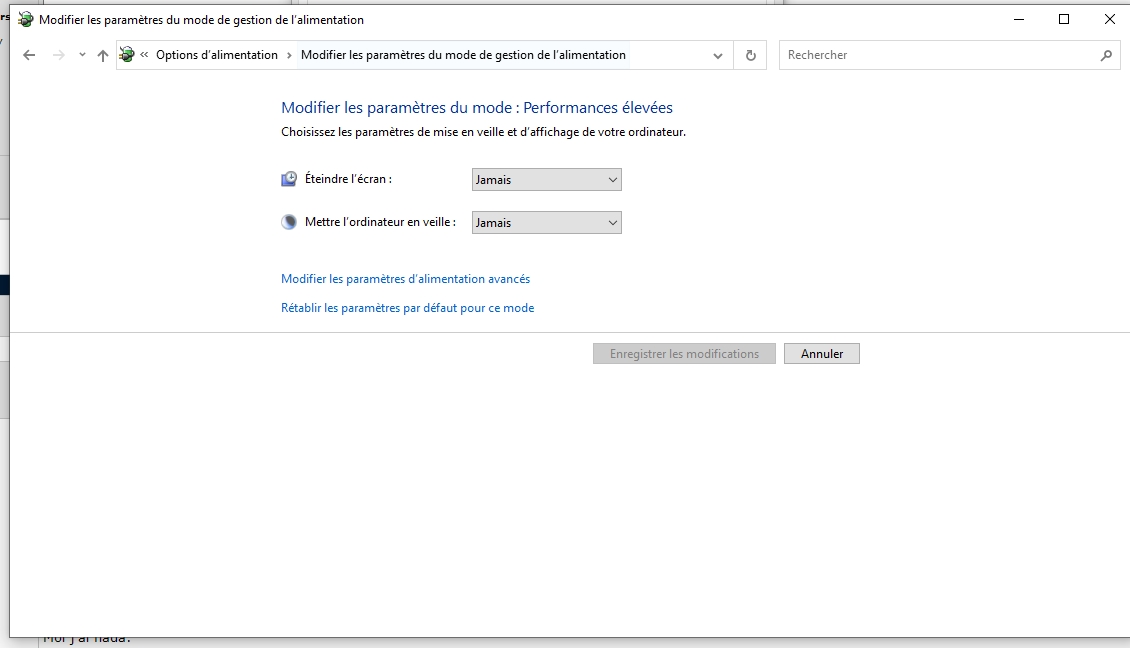Open the recent locations chevron
The height and width of the screenshot is (648, 1130).
pyautogui.click(x=82, y=55)
